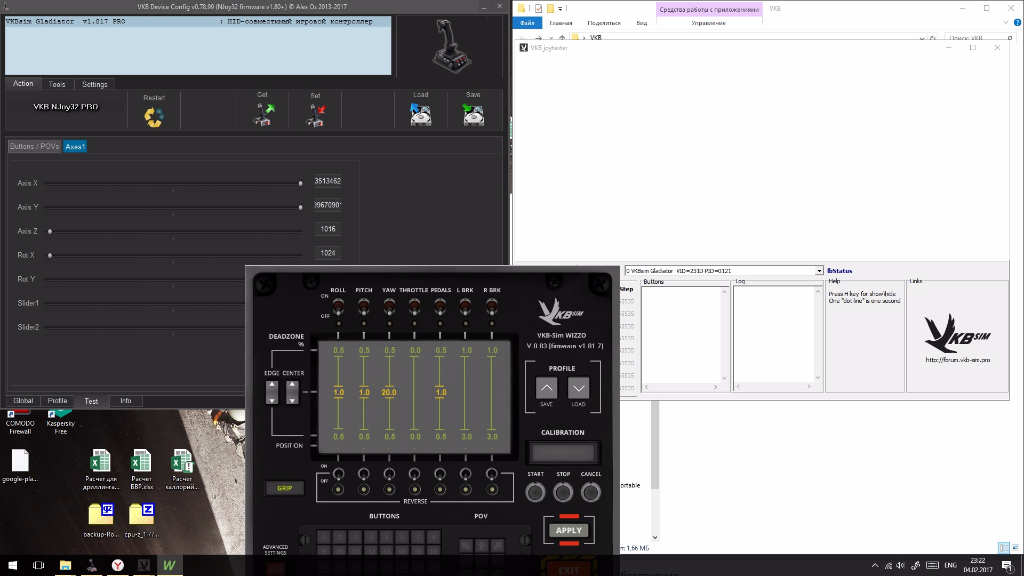Click the CENTER deadzone stepper

pyautogui.click(x=292, y=392)
